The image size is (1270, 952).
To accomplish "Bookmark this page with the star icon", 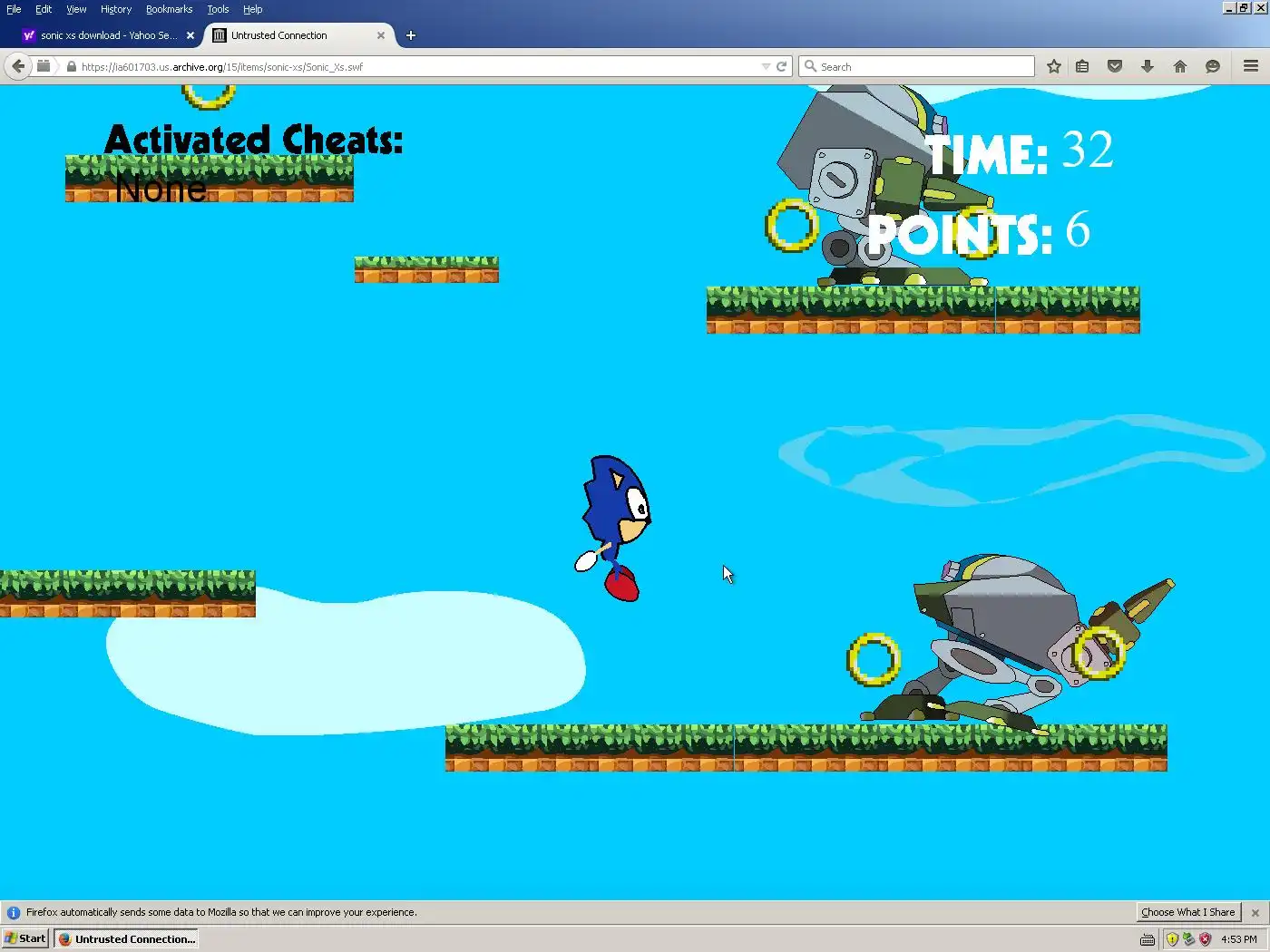I will point(1053,66).
